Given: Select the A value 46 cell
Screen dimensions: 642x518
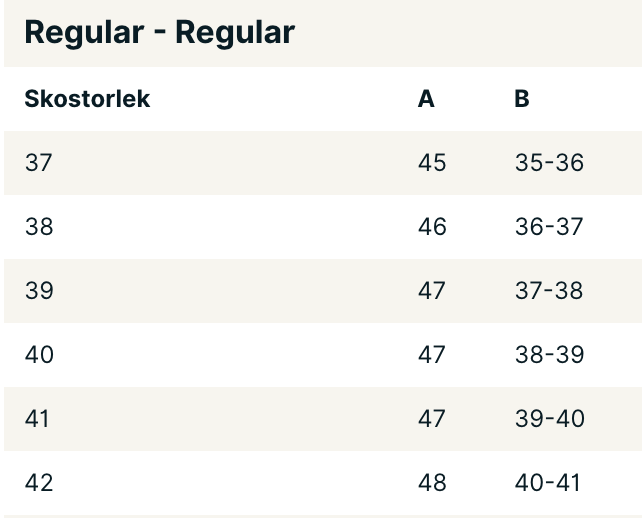Looking at the screenshot, I should (432, 227).
